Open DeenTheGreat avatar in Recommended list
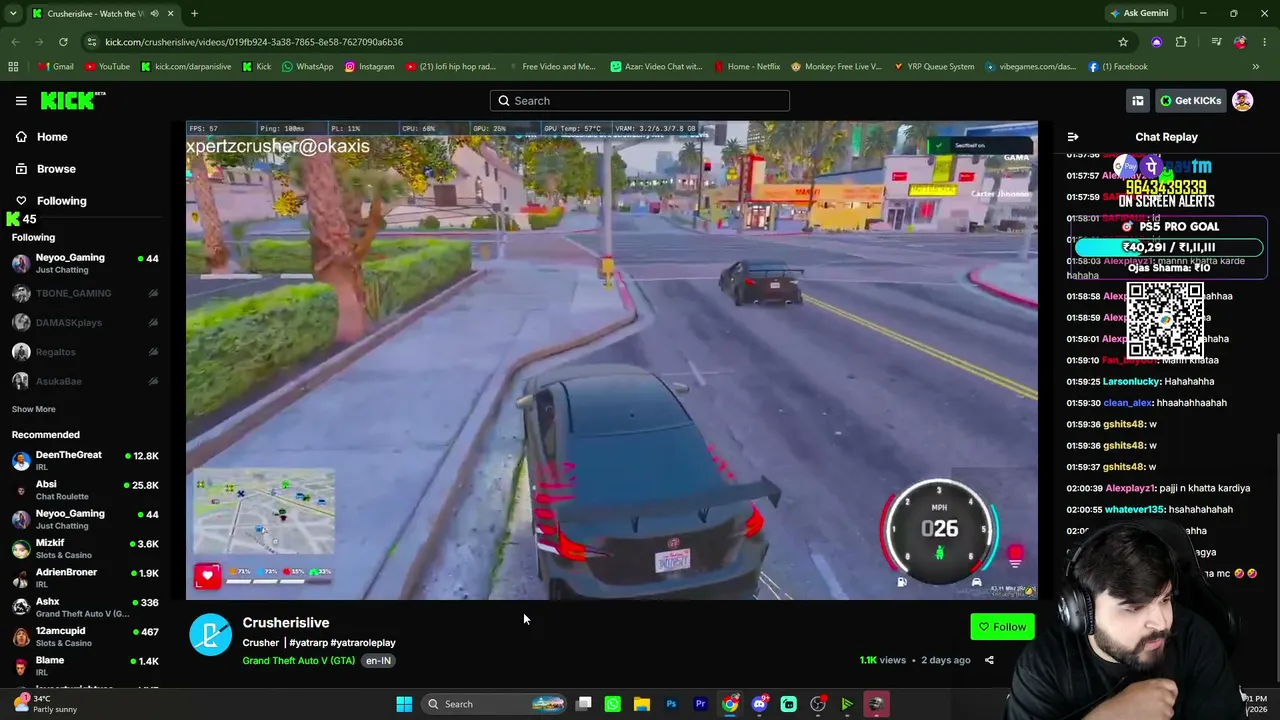 [x=21, y=461]
